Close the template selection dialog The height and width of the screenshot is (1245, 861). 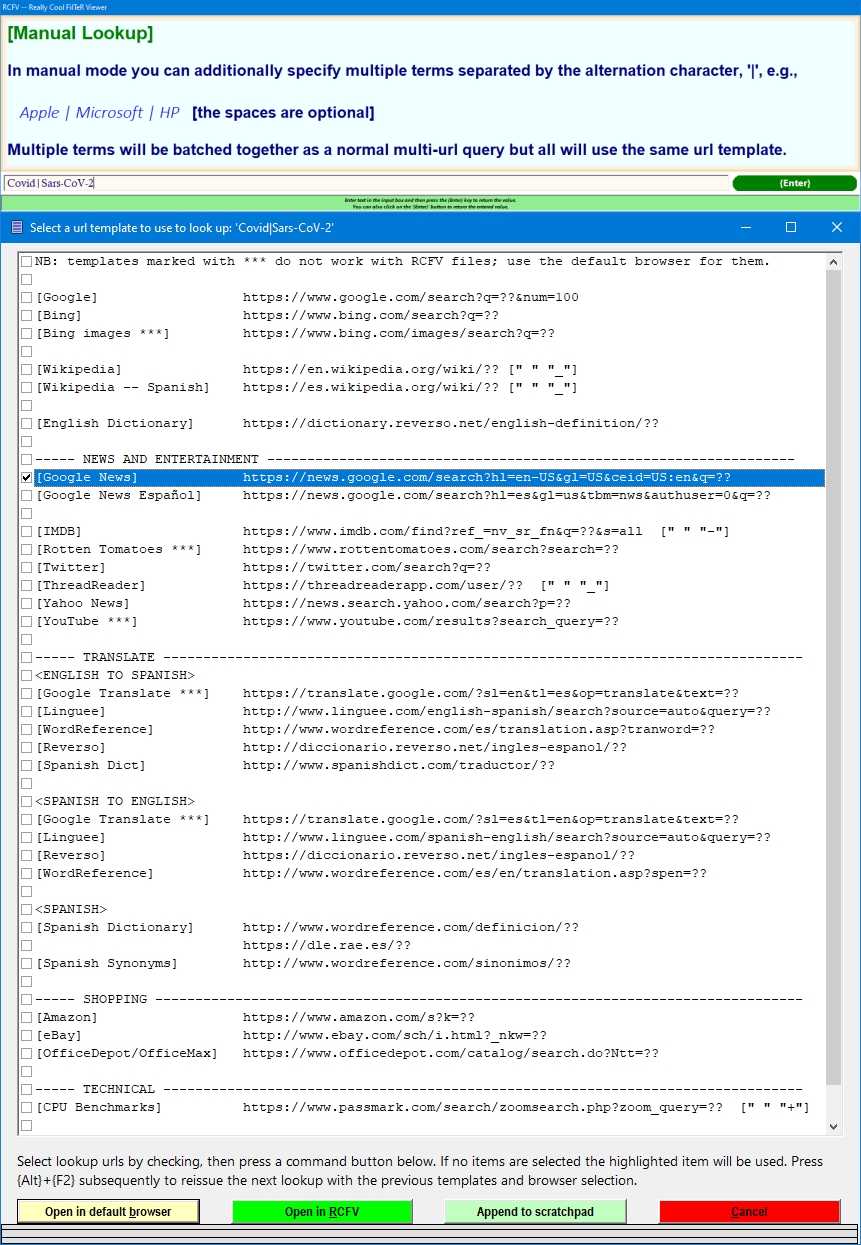click(x=837, y=228)
